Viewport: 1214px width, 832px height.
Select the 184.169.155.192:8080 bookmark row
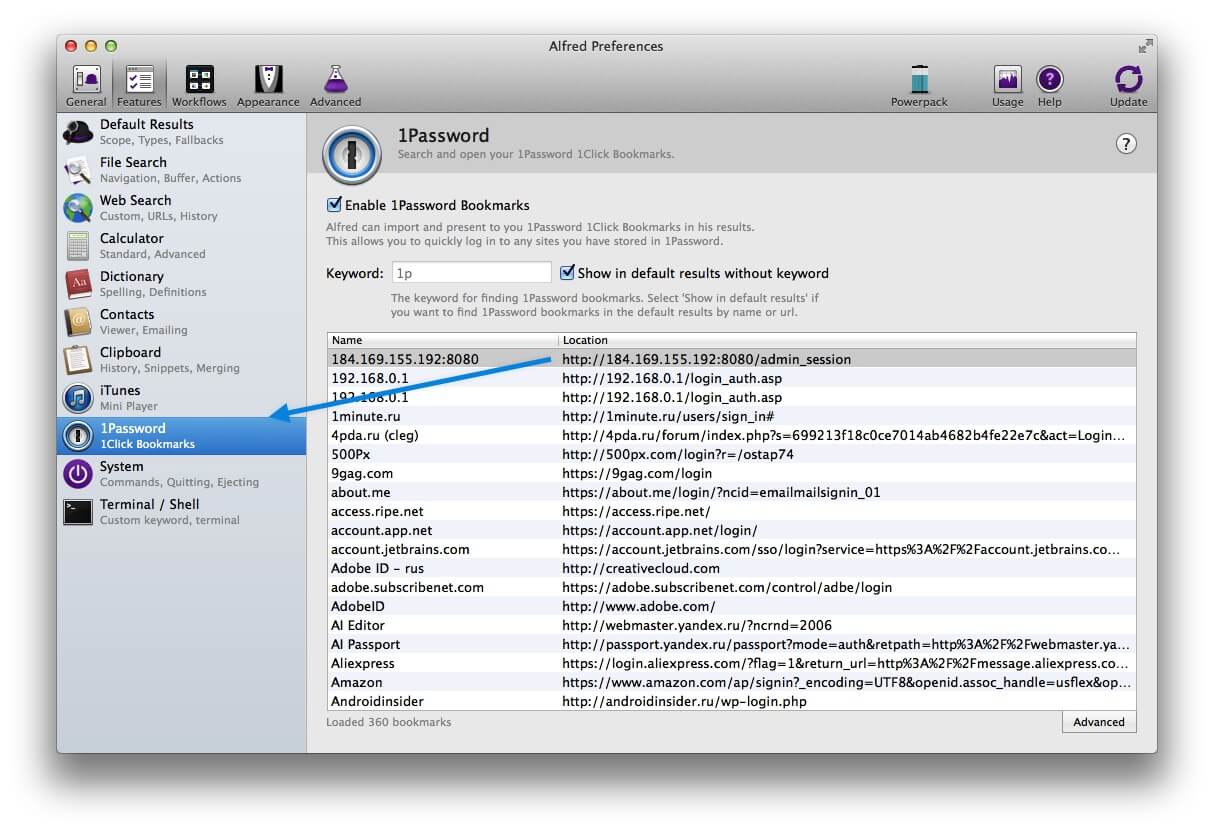731,359
